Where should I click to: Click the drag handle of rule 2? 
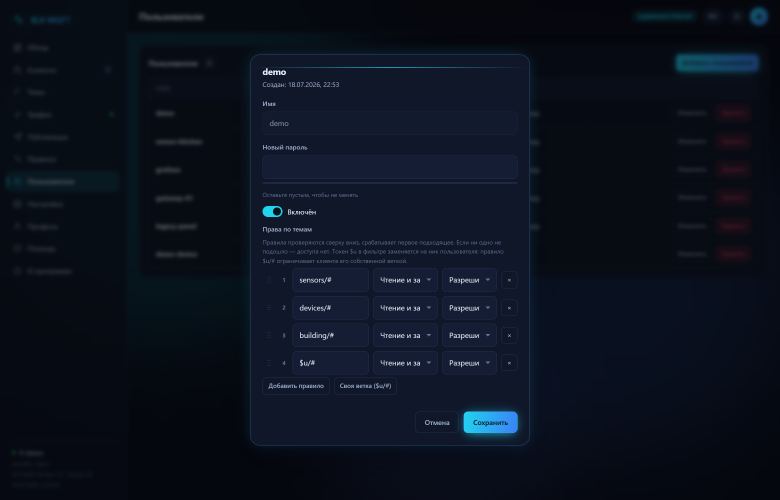click(x=269, y=308)
